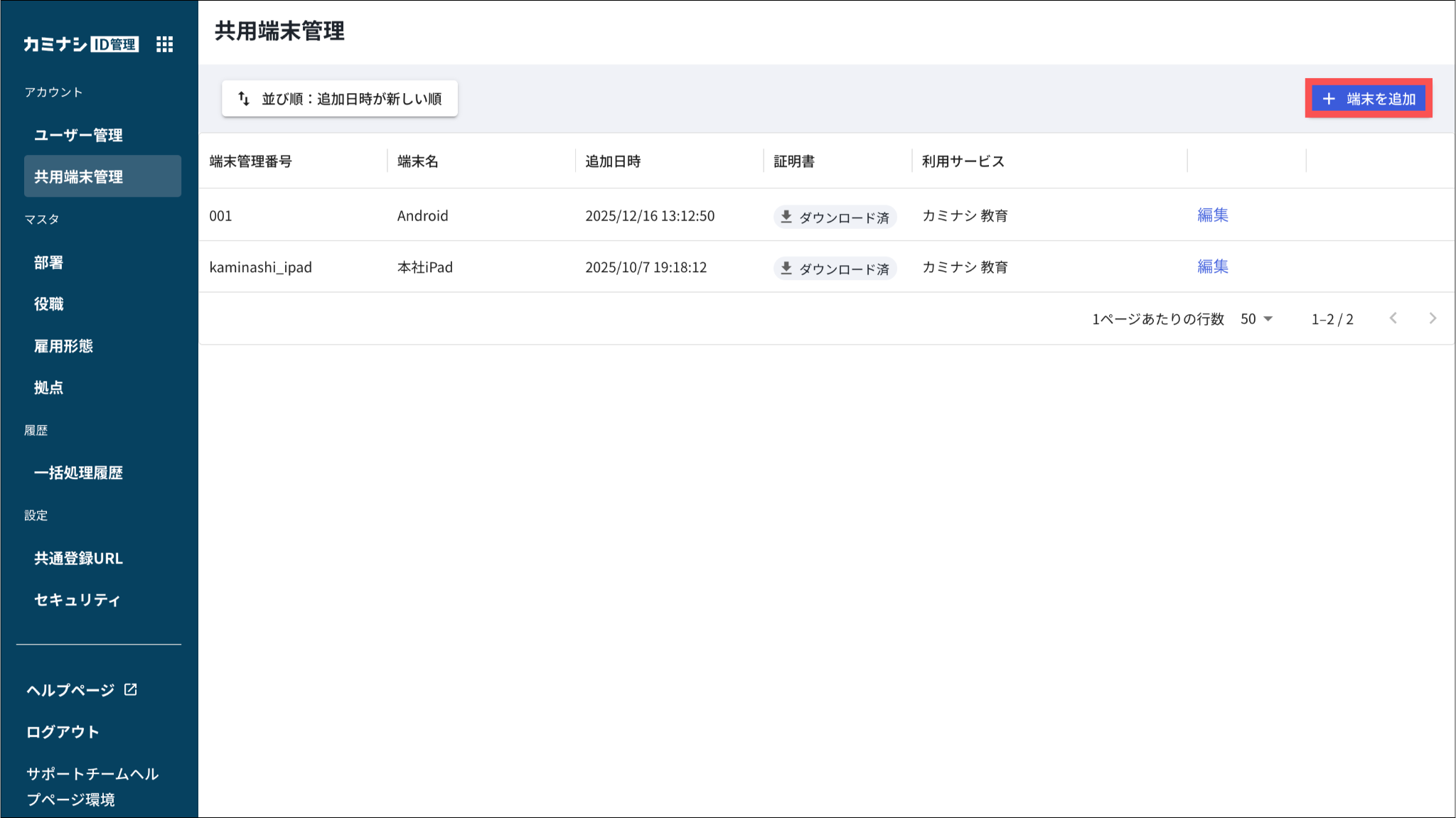Click the sort arrows icon
The height and width of the screenshot is (818, 1456).
click(x=244, y=99)
